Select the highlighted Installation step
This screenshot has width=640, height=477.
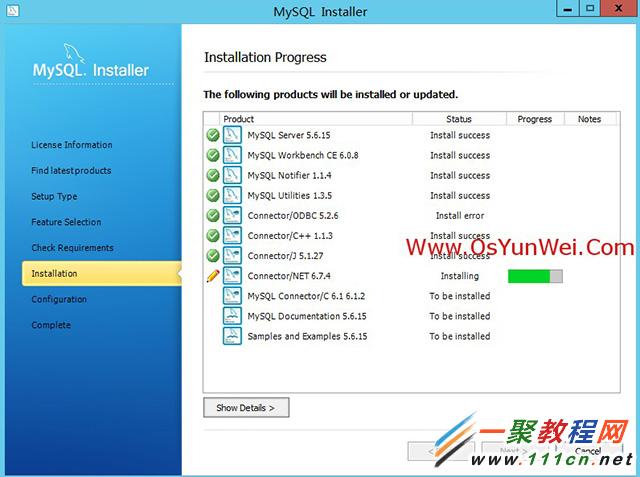(102, 273)
